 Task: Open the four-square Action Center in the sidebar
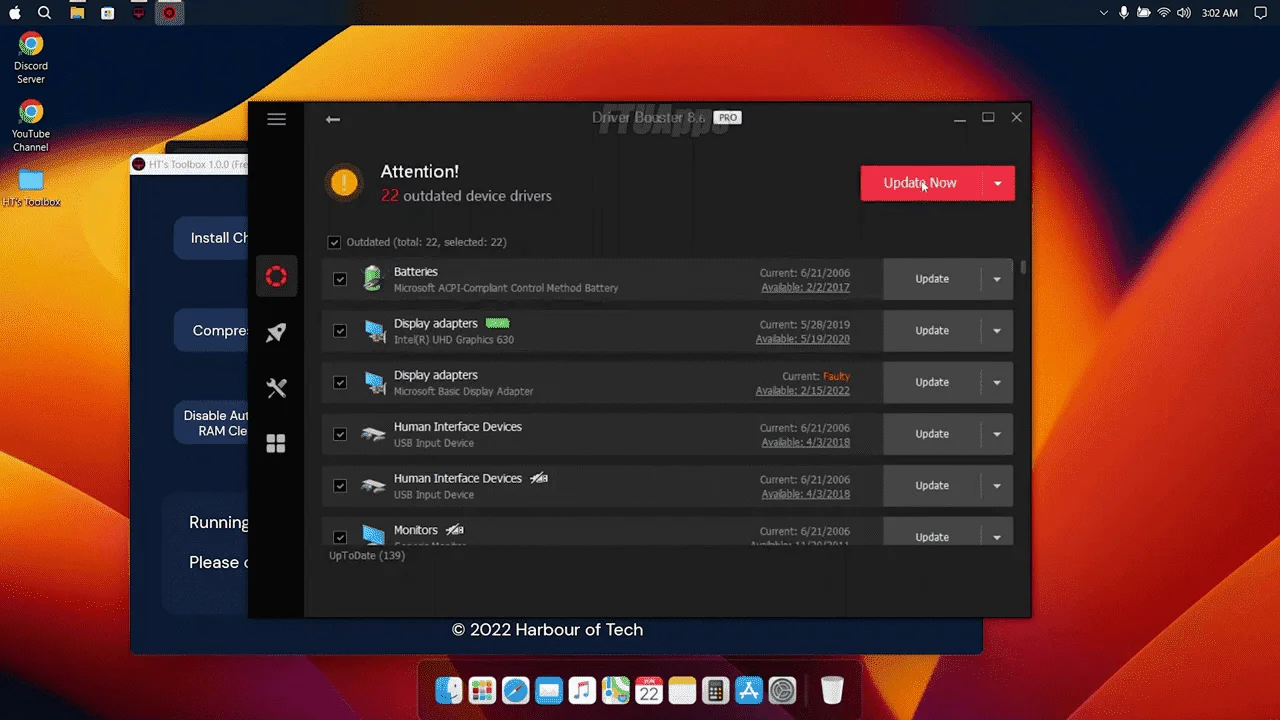pos(276,443)
